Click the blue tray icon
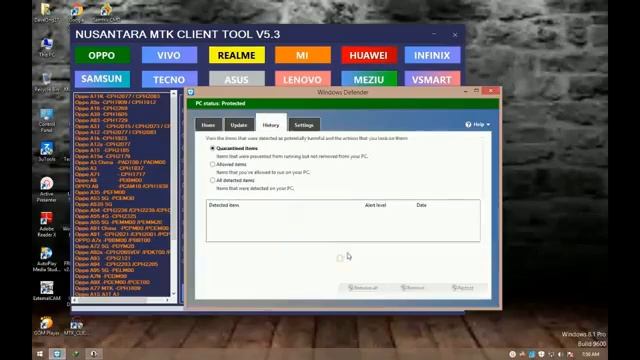 [x=531, y=354]
